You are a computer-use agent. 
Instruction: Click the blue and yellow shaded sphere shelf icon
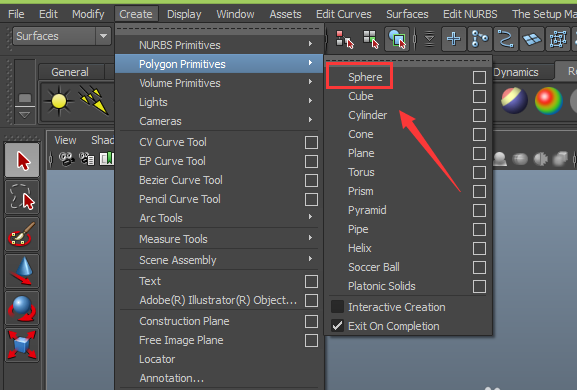coord(514,100)
